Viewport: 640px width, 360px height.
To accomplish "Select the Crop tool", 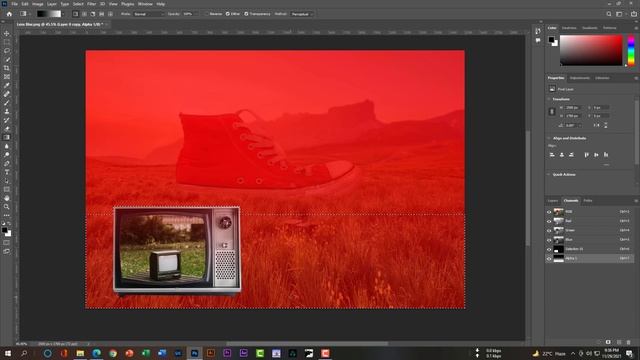I will [7, 68].
